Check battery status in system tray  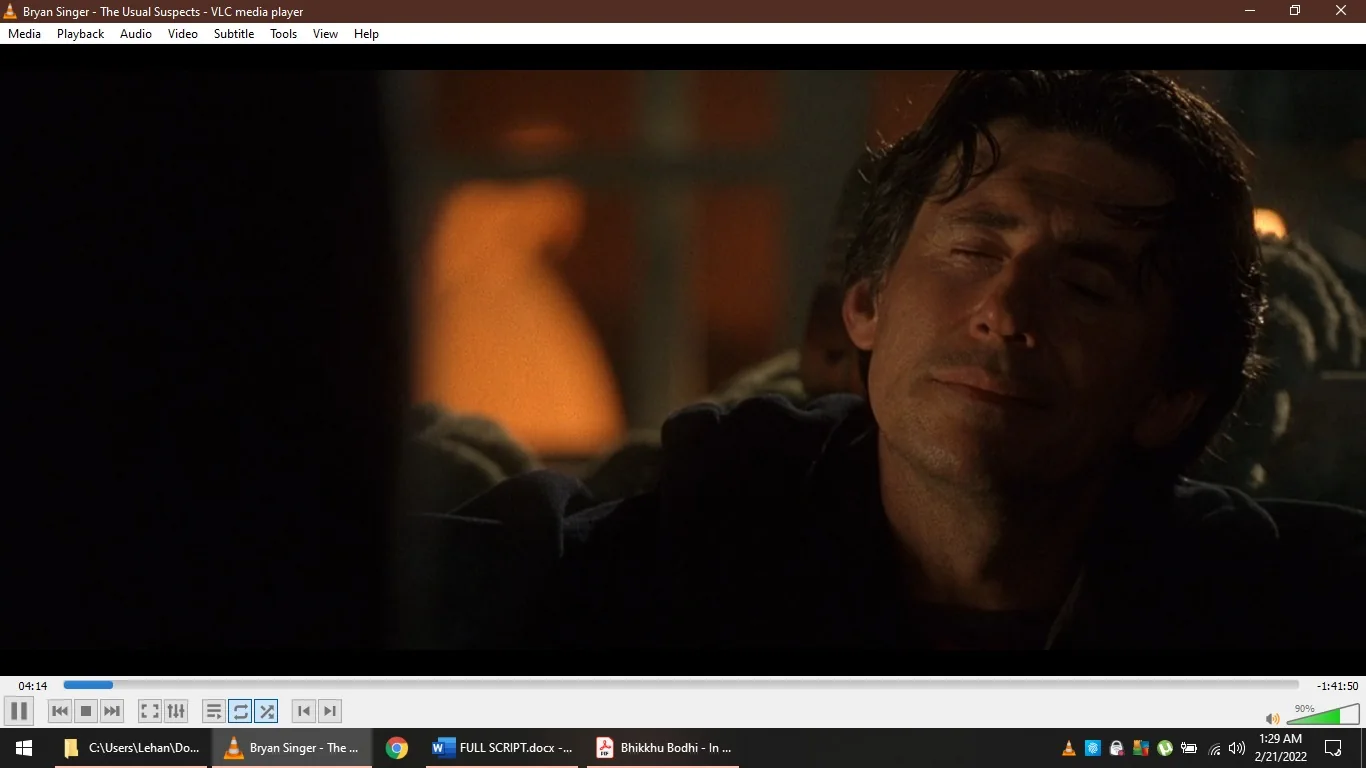point(1189,748)
